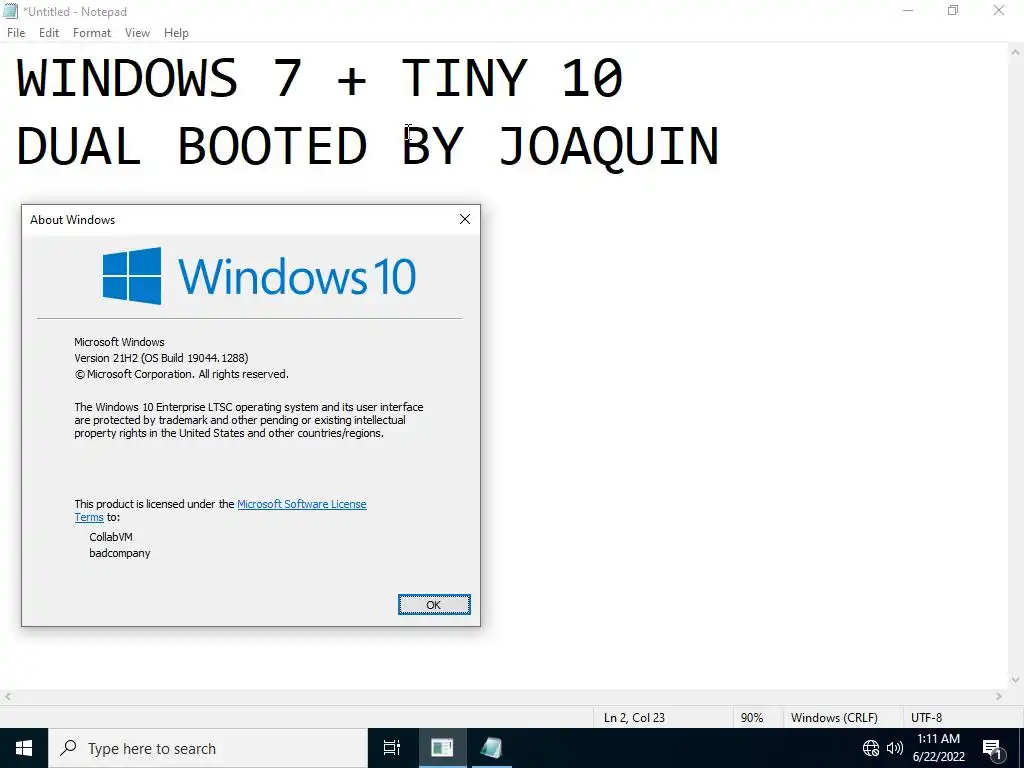Click text 'DUAL BOOTED BY JOAQUIN'
Screen dimensions: 1024x768
tap(368, 146)
